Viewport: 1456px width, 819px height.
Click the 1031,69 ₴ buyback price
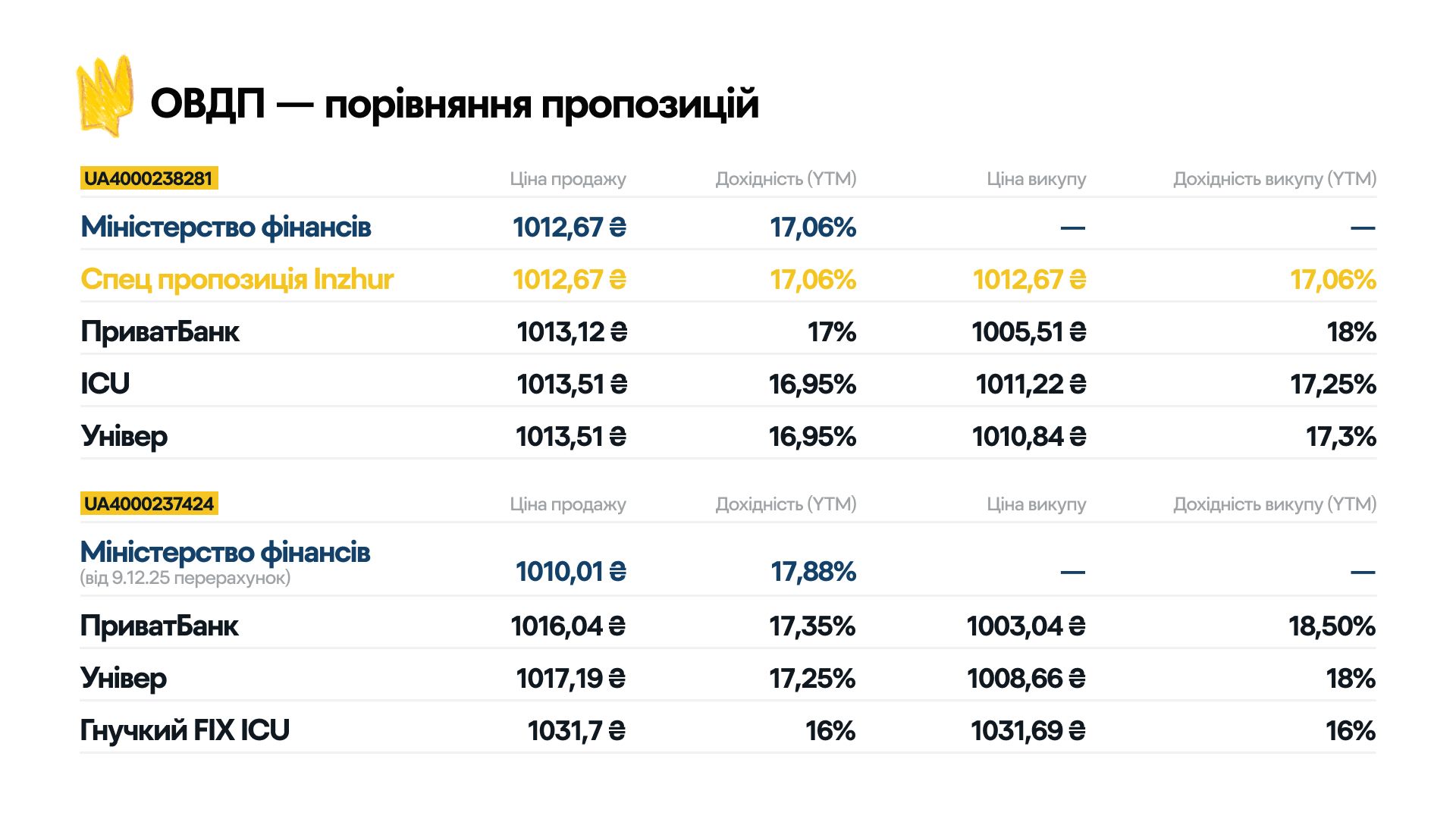tap(1028, 731)
